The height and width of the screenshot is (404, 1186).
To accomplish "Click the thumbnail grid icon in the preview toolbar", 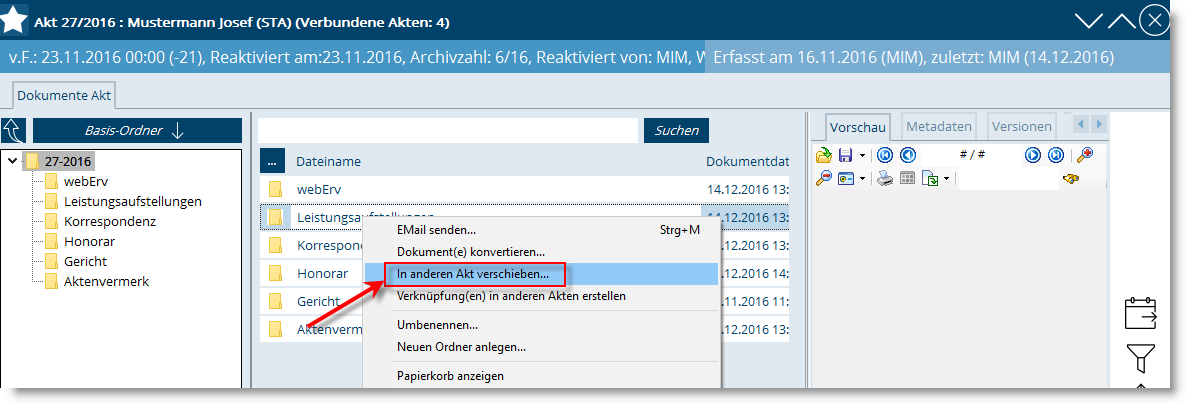I will 907,179.
